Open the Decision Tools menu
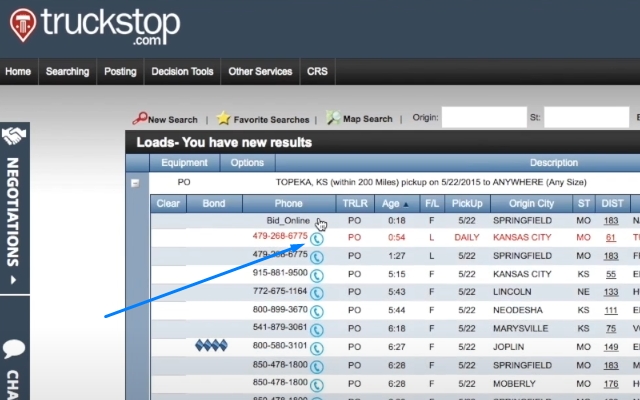The width and height of the screenshot is (640, 400). coord(182,71)
